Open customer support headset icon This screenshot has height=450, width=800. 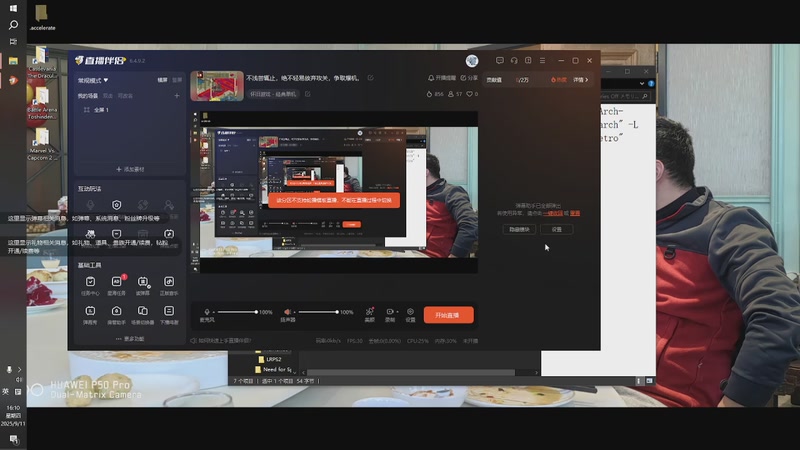(x=514, y=60)
